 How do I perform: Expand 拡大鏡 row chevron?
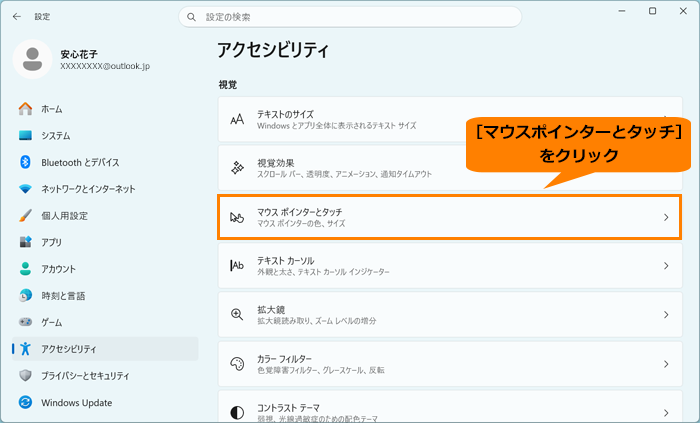click(666, 315)
